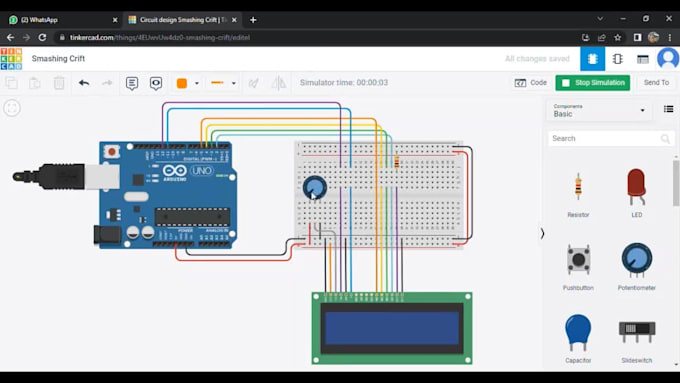680x383 pixels.
Task: Open the Code editor button
Action: [530, 82]
